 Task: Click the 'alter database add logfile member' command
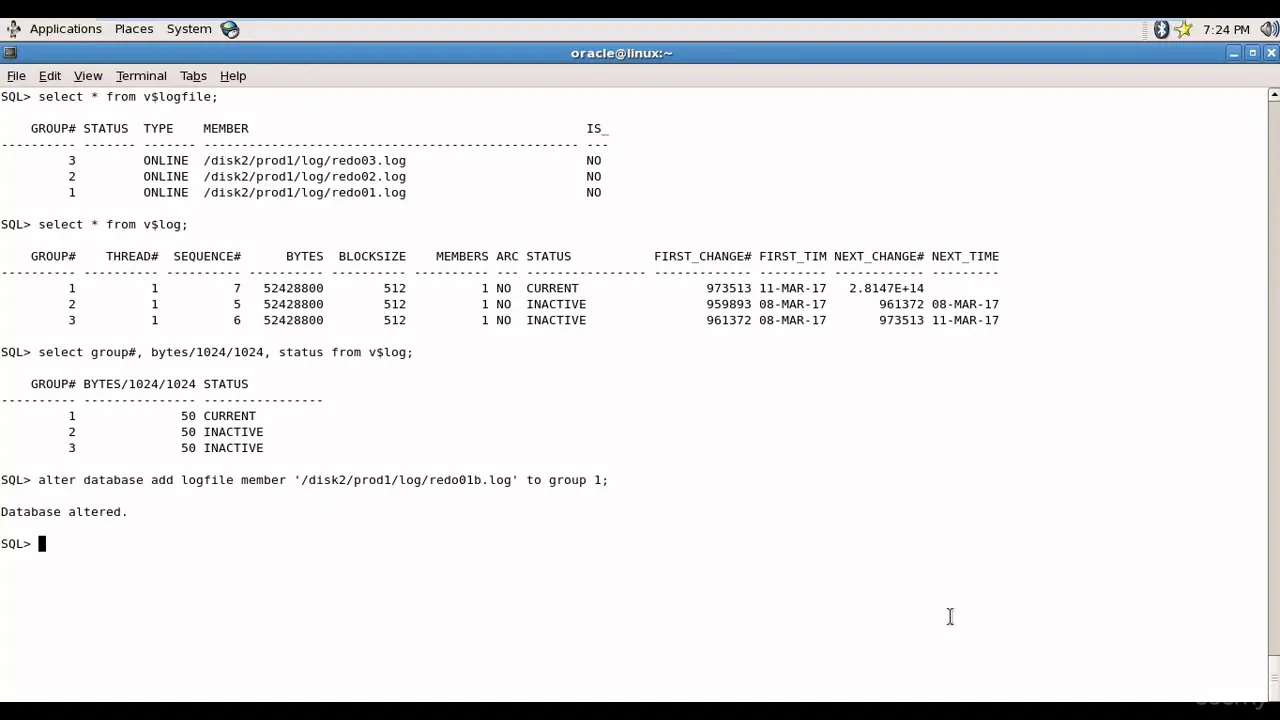pos(323,480)
